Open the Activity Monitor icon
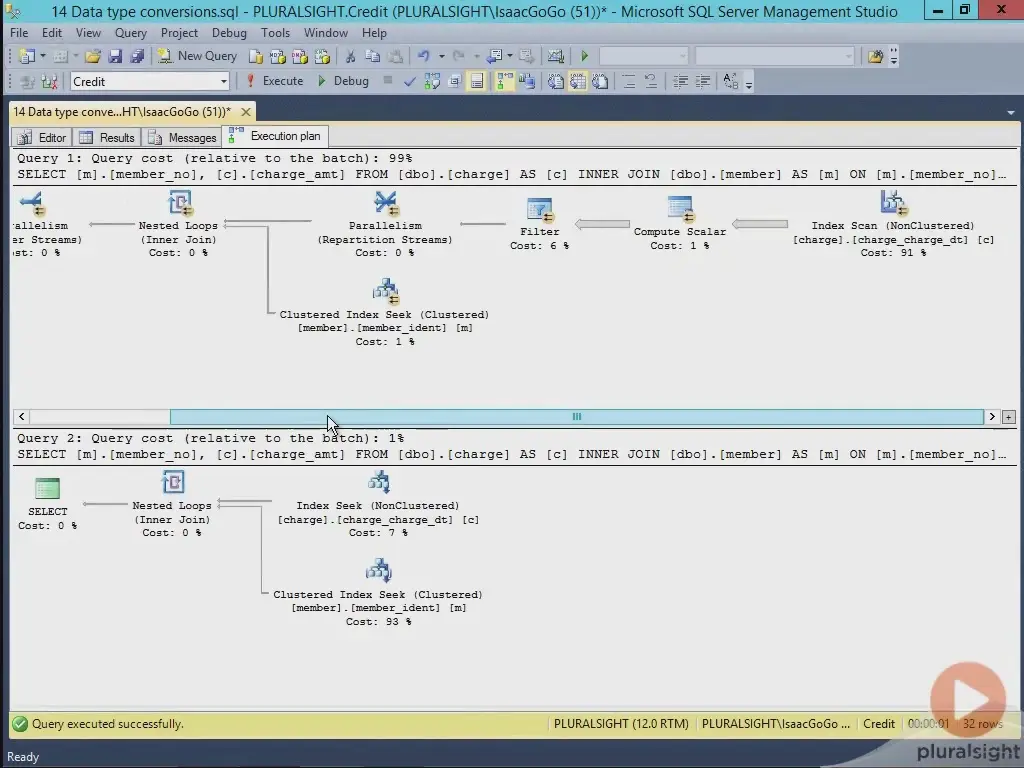 [x=556, y=56]
